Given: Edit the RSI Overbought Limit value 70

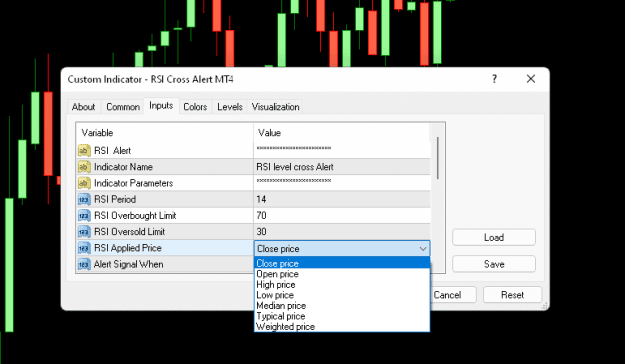Looking at the screenshot, I should tap(342, 216).
